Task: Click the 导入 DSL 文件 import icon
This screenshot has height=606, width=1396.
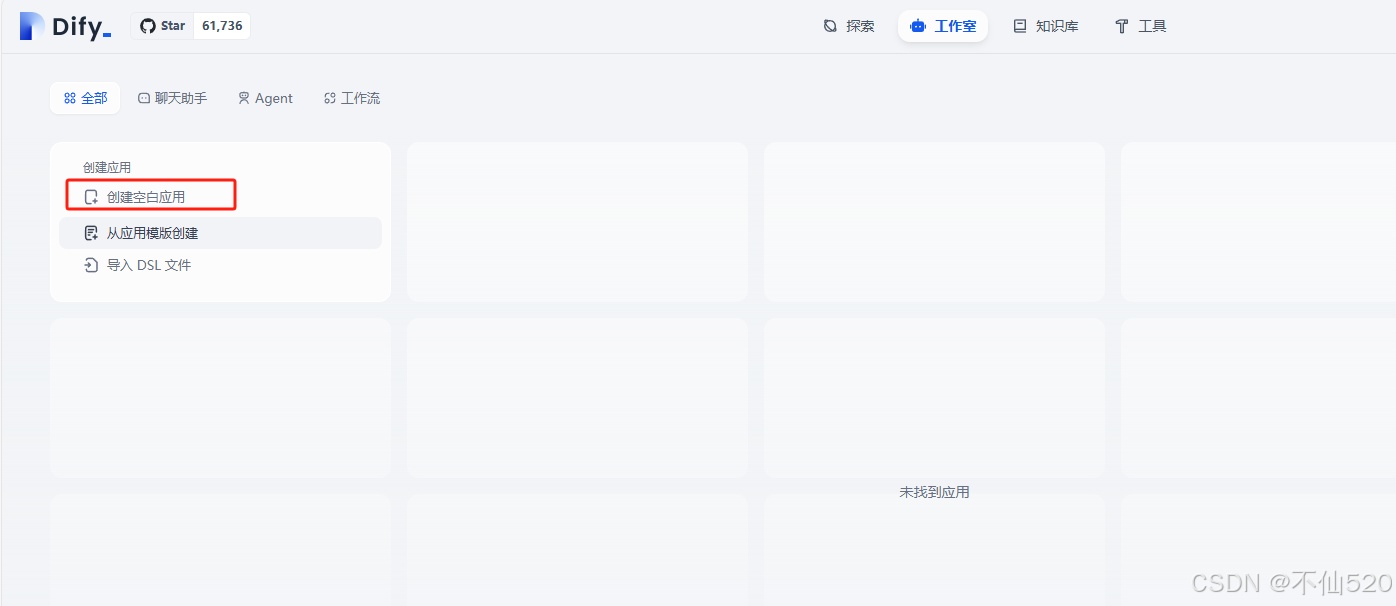Action: [x=89, y=264]
